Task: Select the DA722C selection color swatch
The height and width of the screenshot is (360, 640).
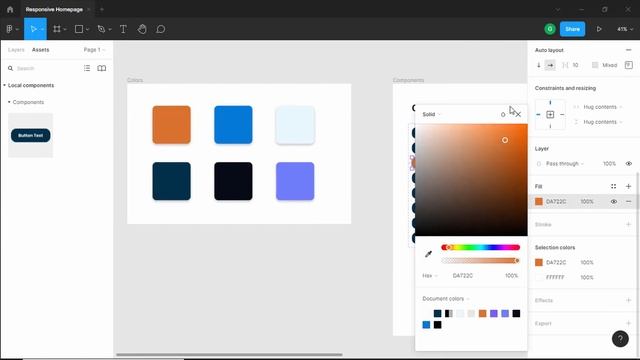Action: (x=539, y=262)
